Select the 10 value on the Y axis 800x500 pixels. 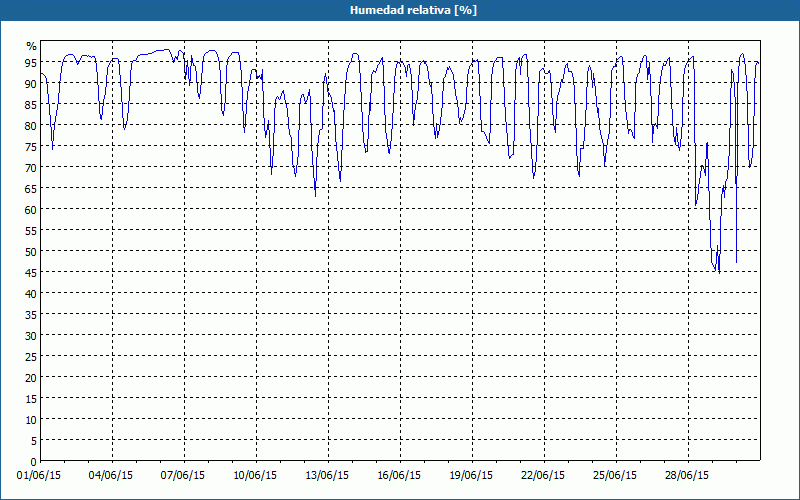pos(31,419)
